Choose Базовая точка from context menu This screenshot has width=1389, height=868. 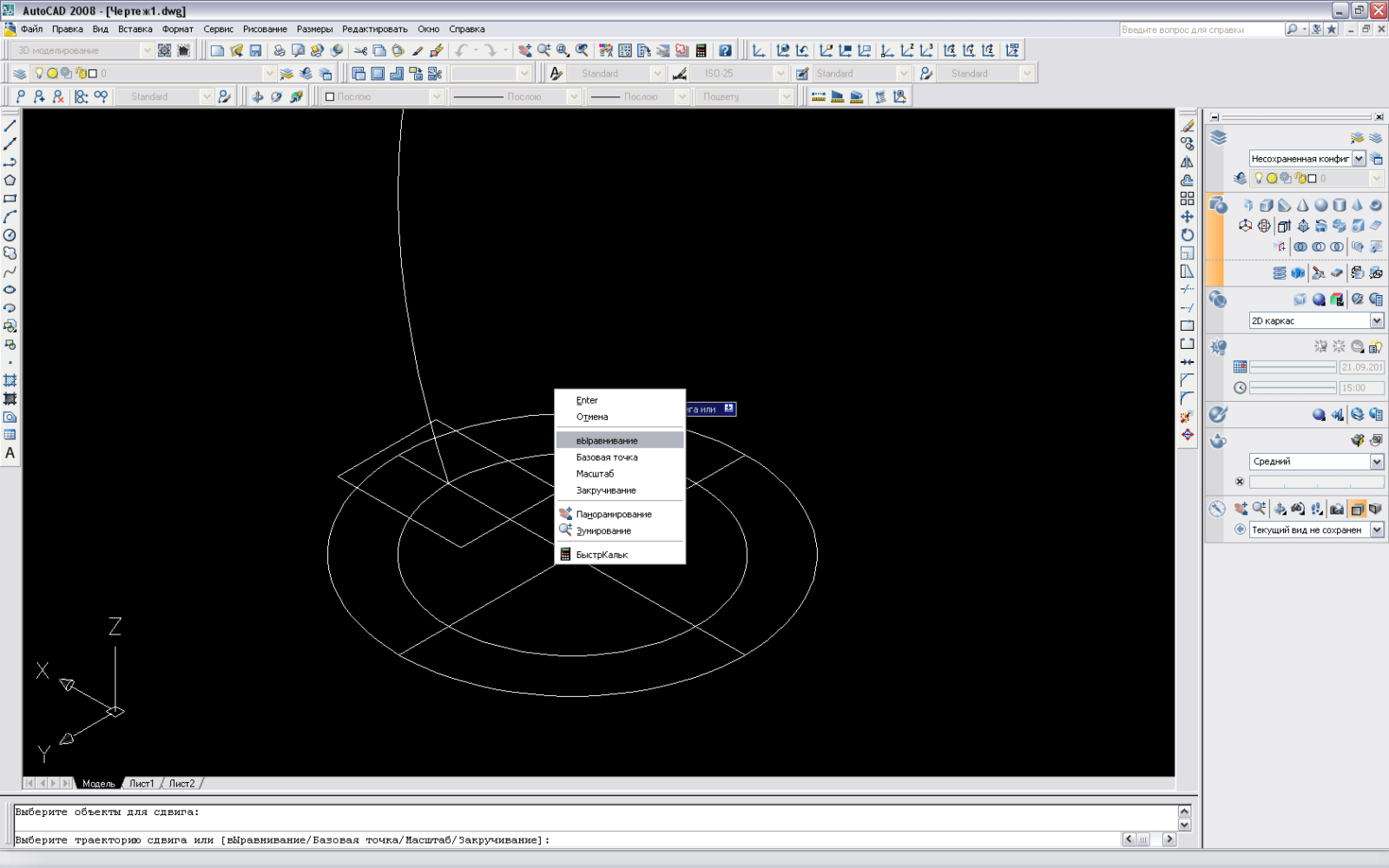pos(607,457)
